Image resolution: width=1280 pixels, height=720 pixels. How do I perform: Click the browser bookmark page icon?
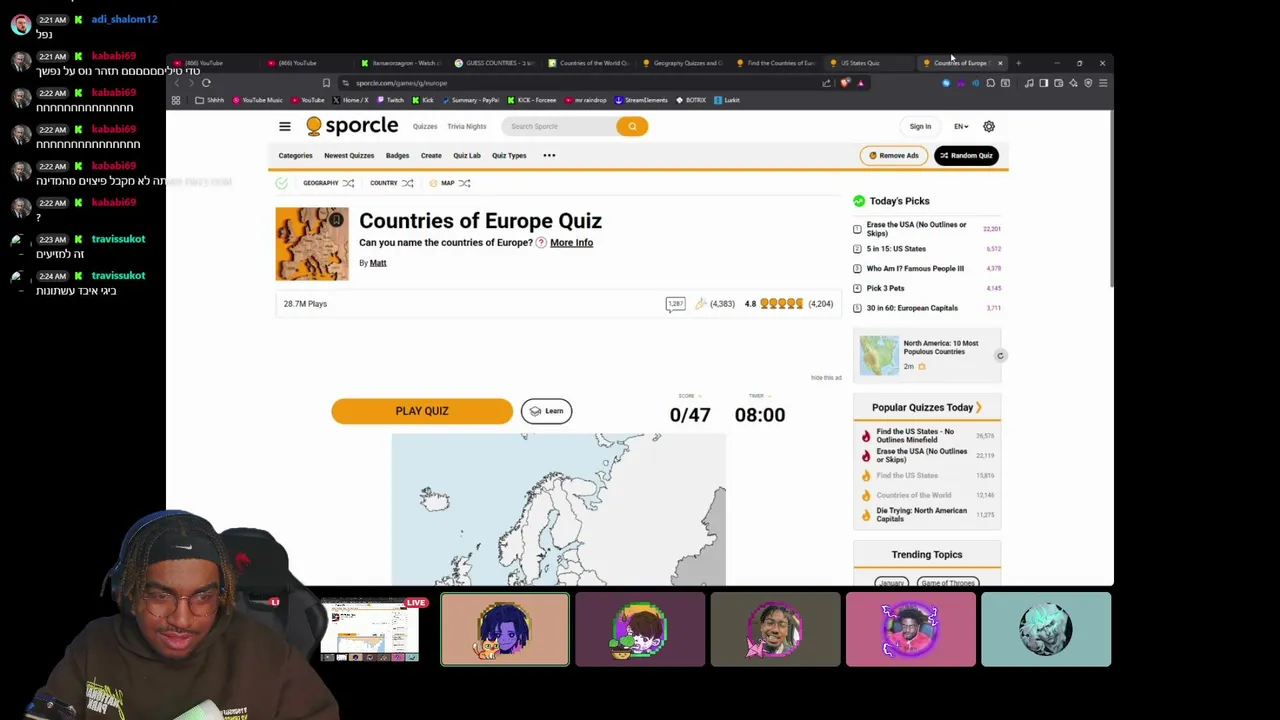click(x=326, y=83)
